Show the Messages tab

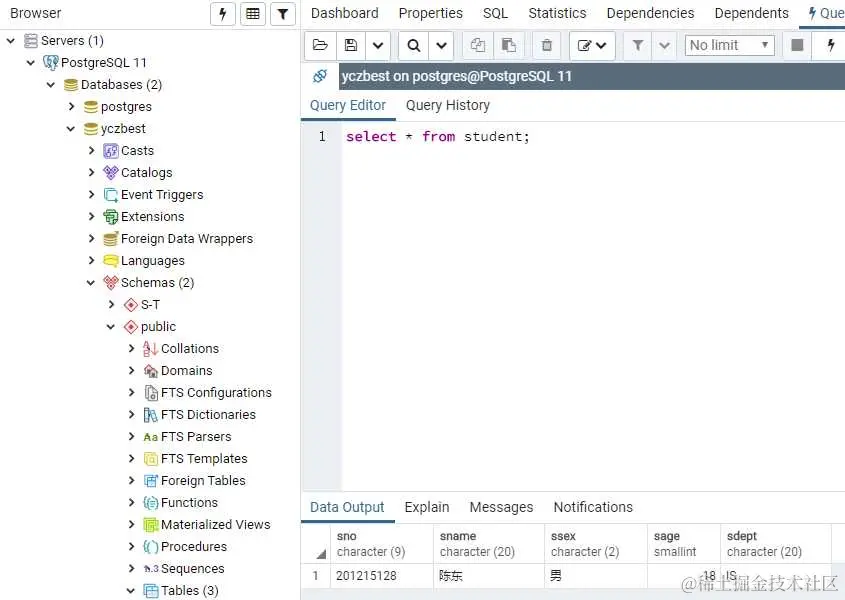501,507
